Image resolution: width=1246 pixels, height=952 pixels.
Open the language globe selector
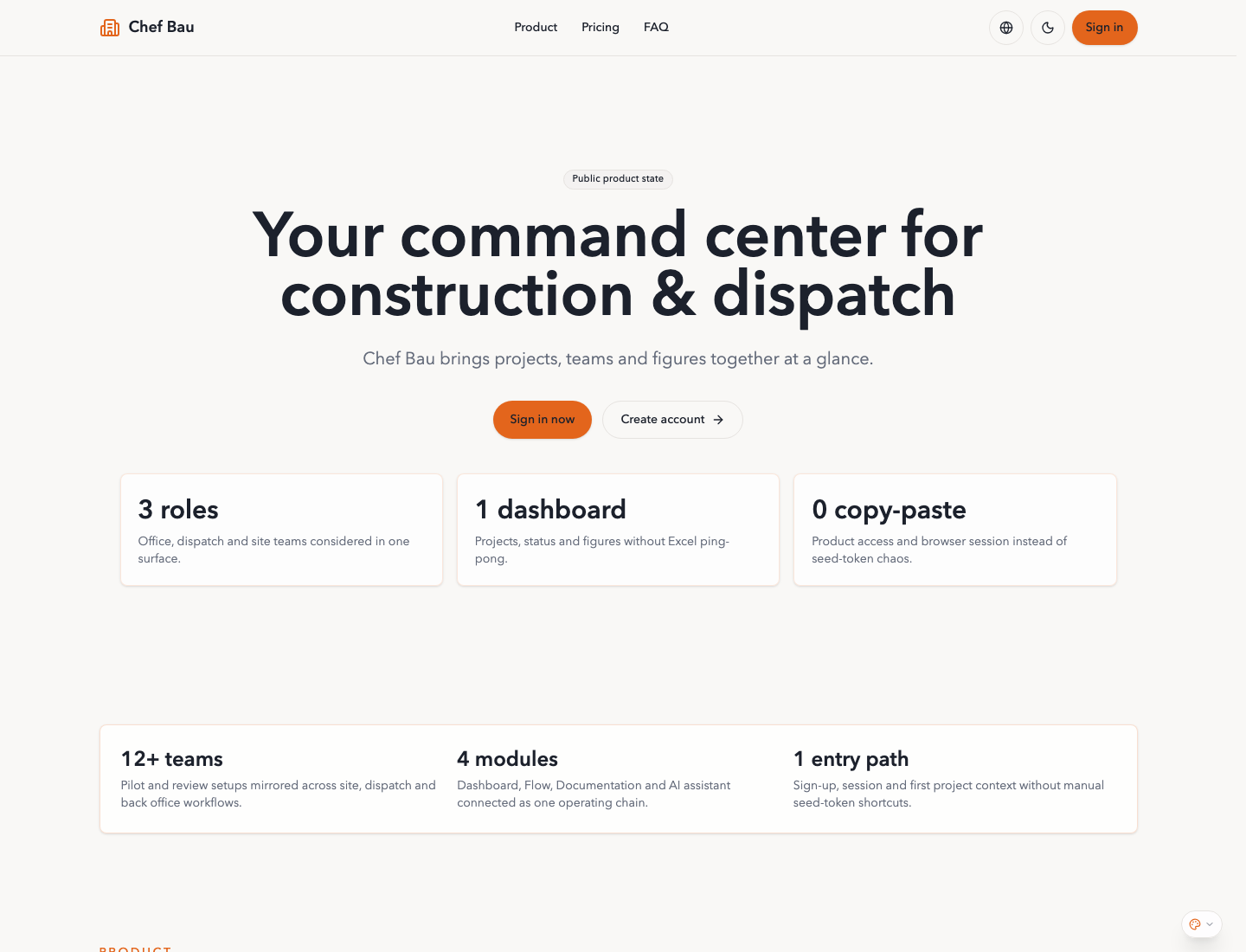(x=1006, y=28)
